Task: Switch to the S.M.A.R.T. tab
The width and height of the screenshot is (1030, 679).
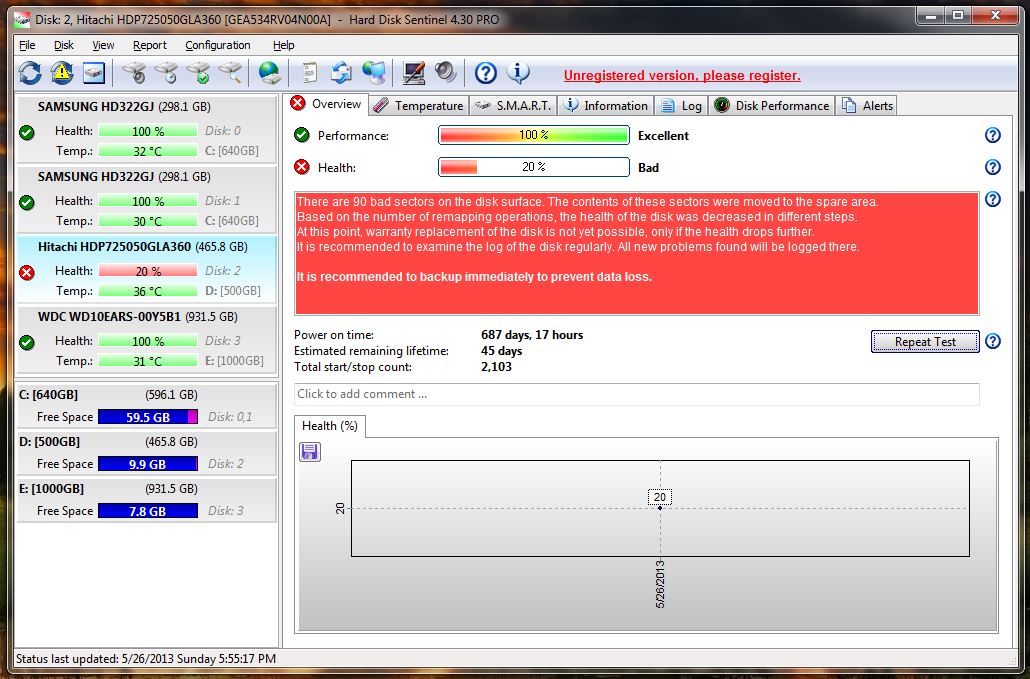Action: 513,106
